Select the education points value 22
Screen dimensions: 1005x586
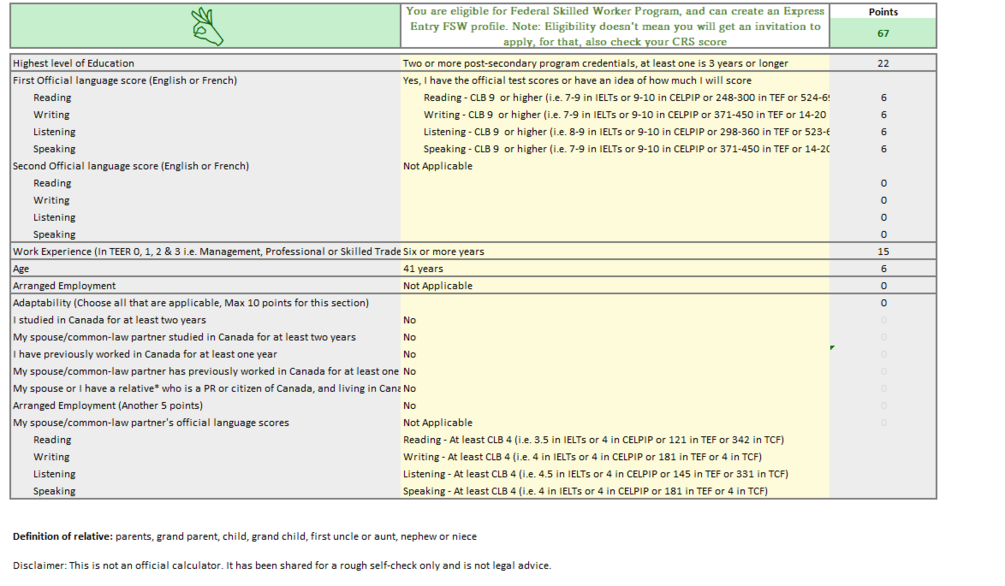click(883, 63)
